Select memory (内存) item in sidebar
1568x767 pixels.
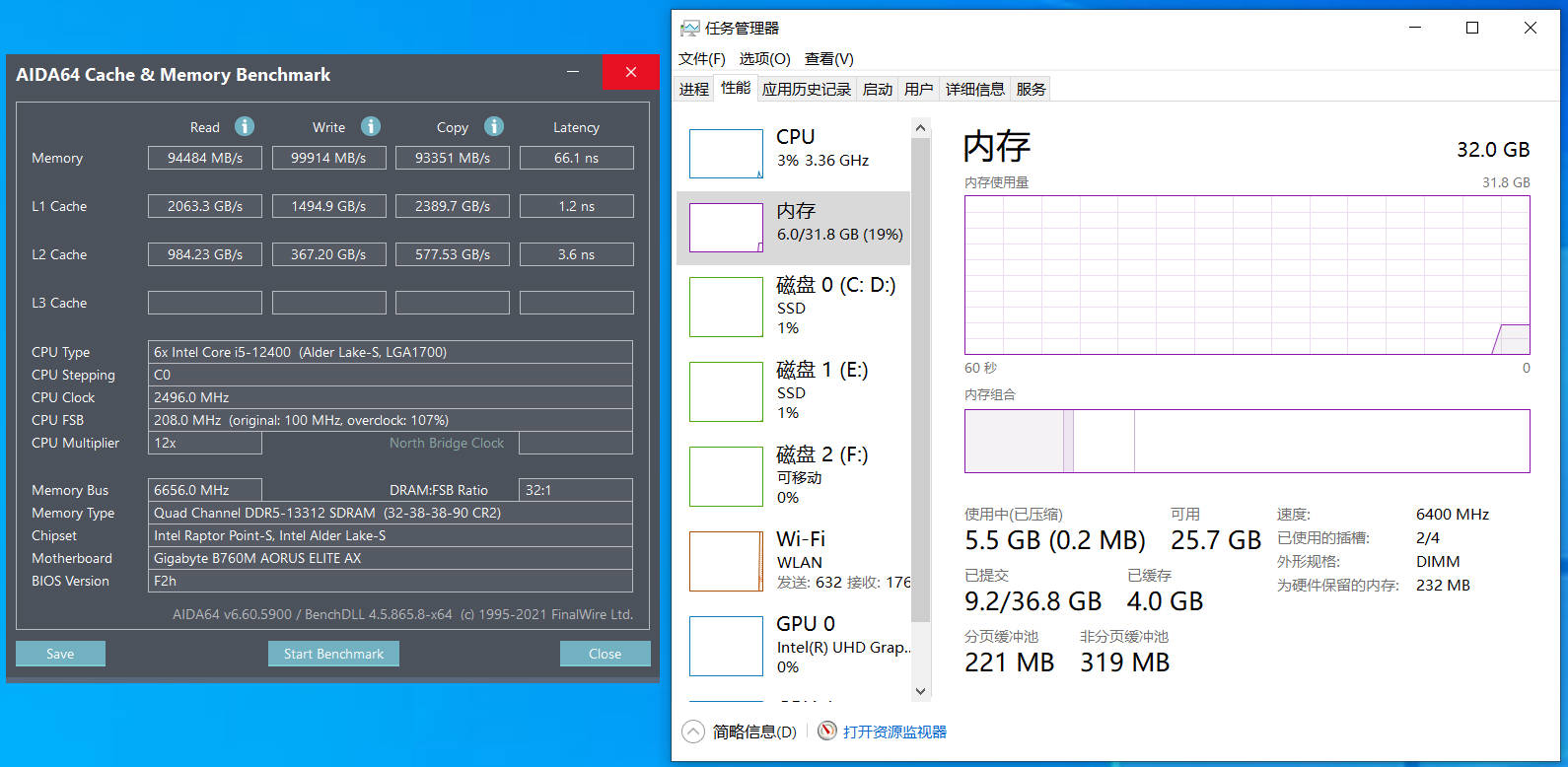coord(793,228)
